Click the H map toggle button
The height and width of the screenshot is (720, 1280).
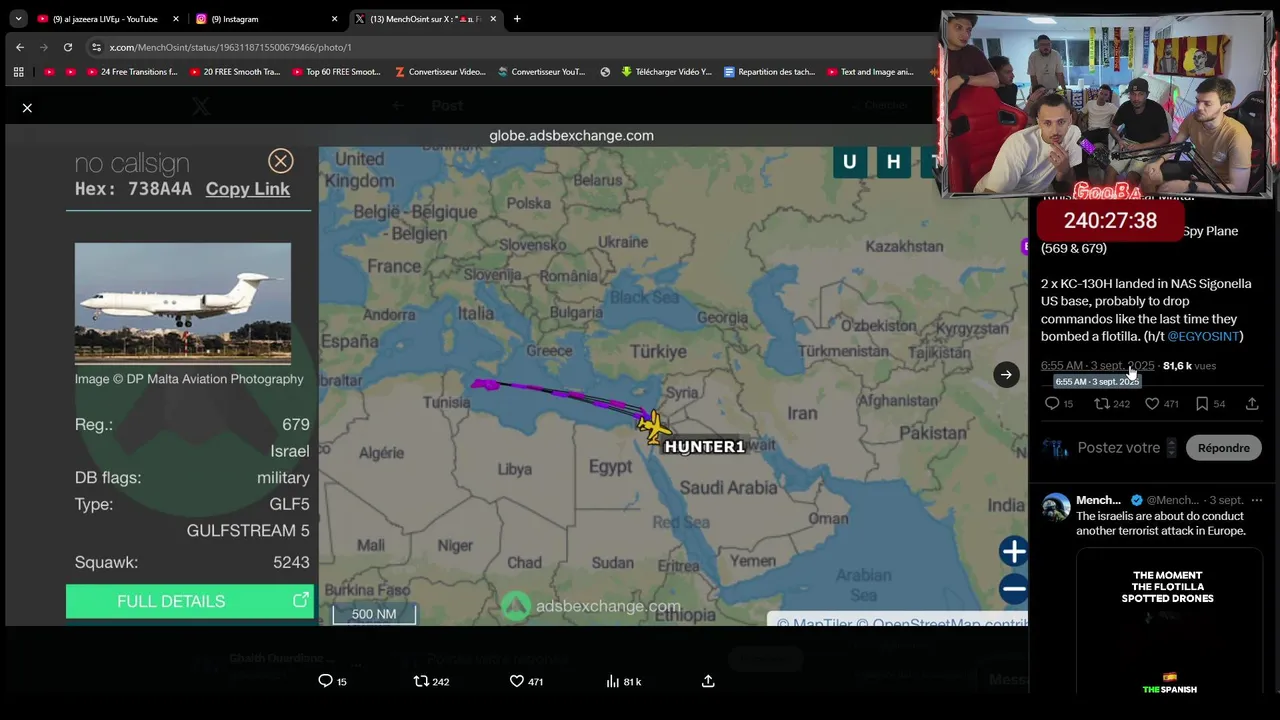[893, 162]
